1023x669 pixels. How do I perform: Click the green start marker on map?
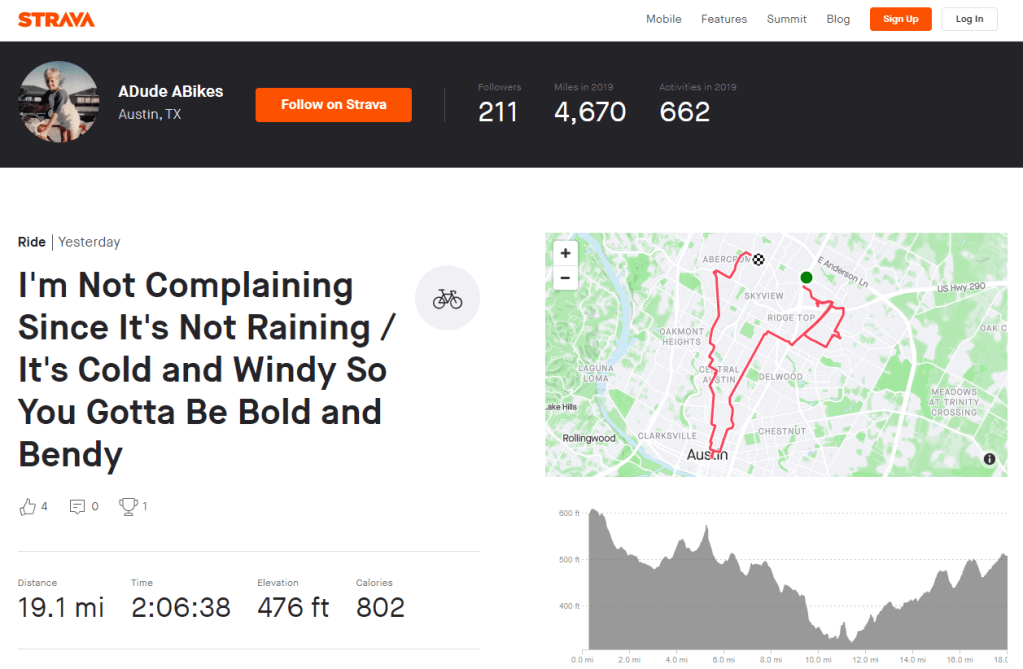point(806,277)
